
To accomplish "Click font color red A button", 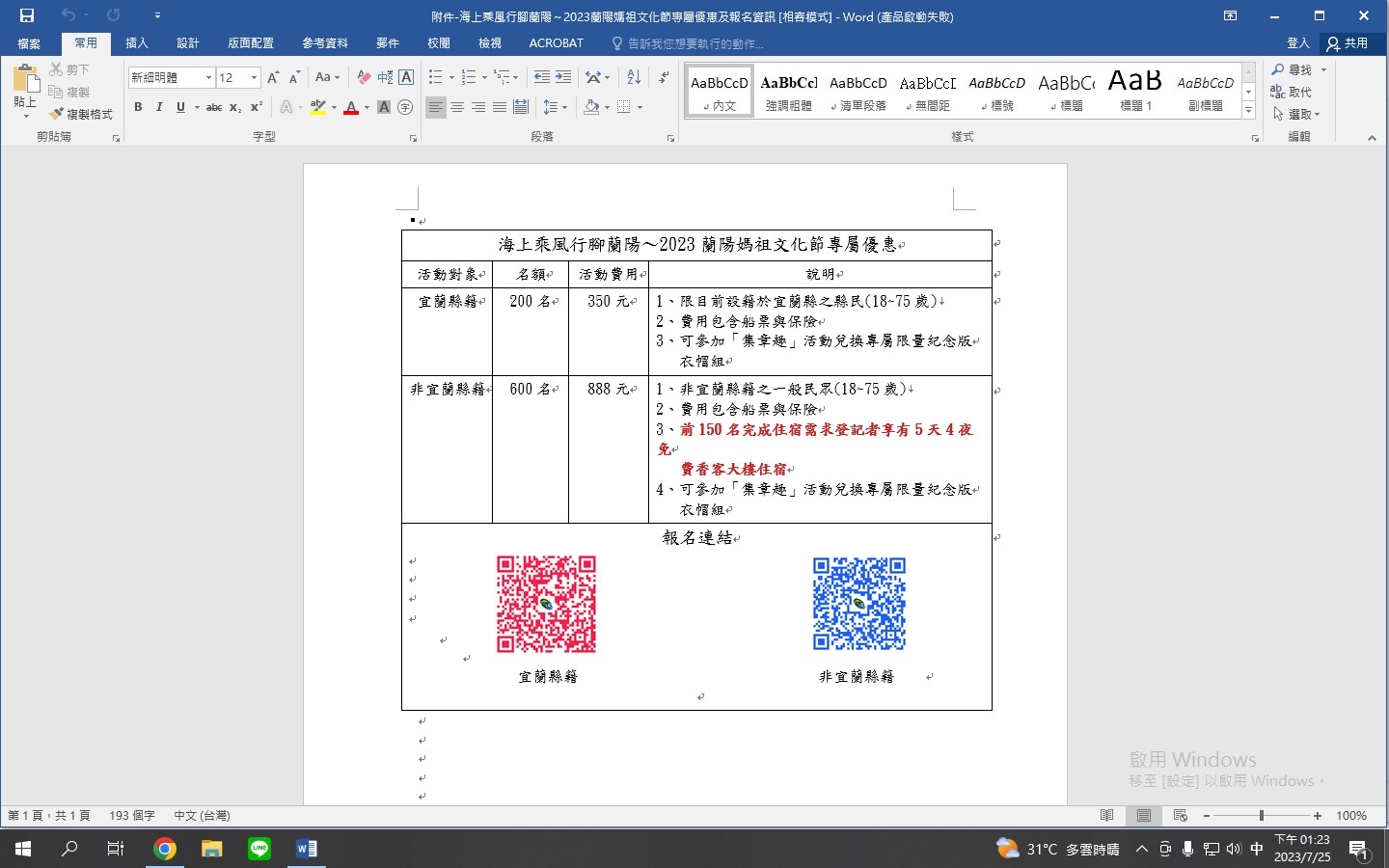I will click(351, 107).
